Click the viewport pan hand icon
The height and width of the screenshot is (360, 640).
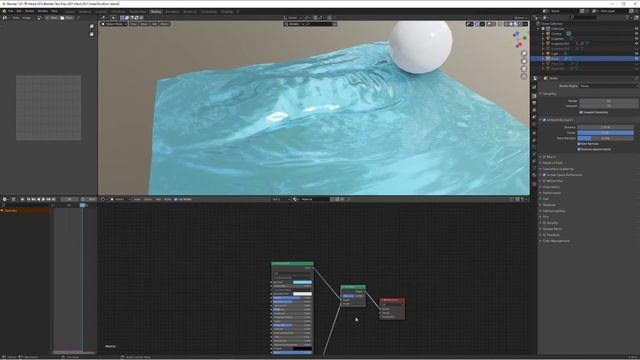pyautogui.click(x=524, y=61)
